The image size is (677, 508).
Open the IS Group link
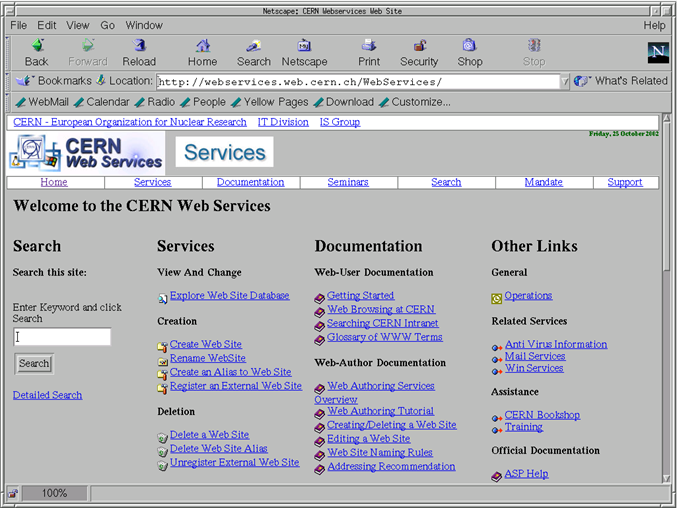click(x=340, y=122)
